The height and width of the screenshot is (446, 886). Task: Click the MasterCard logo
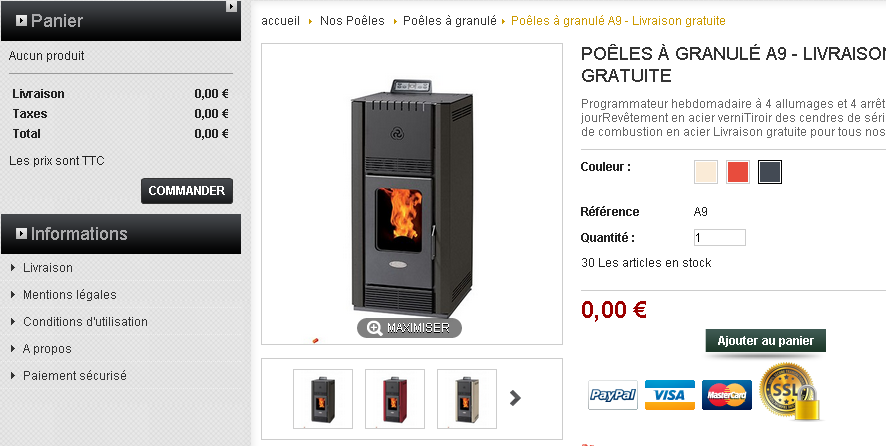tap(727, 395)
